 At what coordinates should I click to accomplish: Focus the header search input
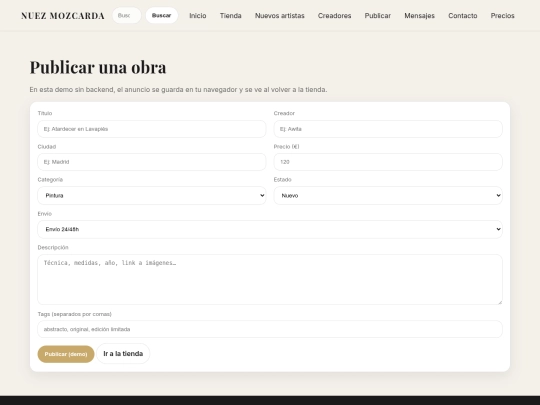(x=127, y=15)
